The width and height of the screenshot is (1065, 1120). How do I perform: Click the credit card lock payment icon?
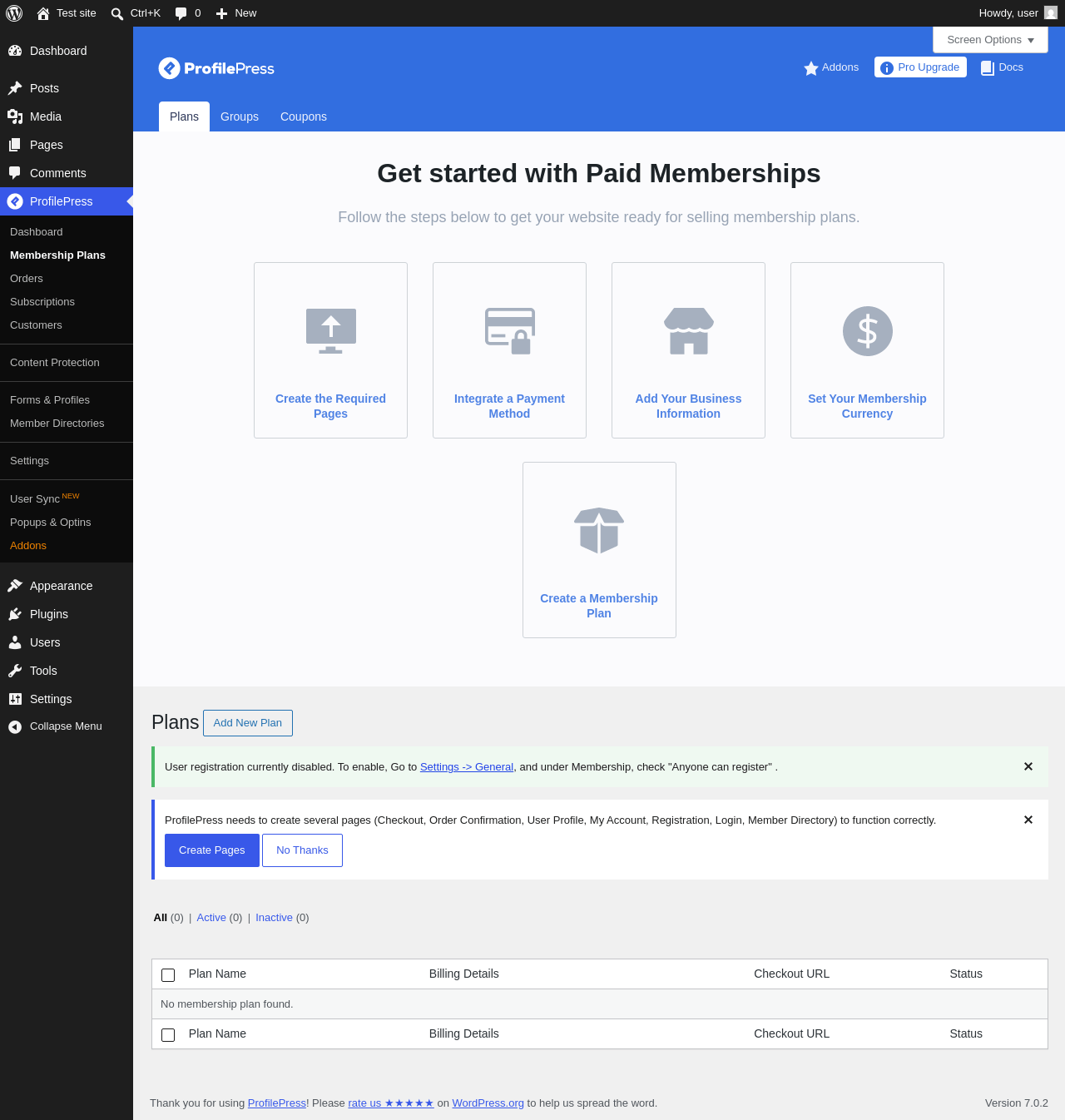click(x=510, y=331)
